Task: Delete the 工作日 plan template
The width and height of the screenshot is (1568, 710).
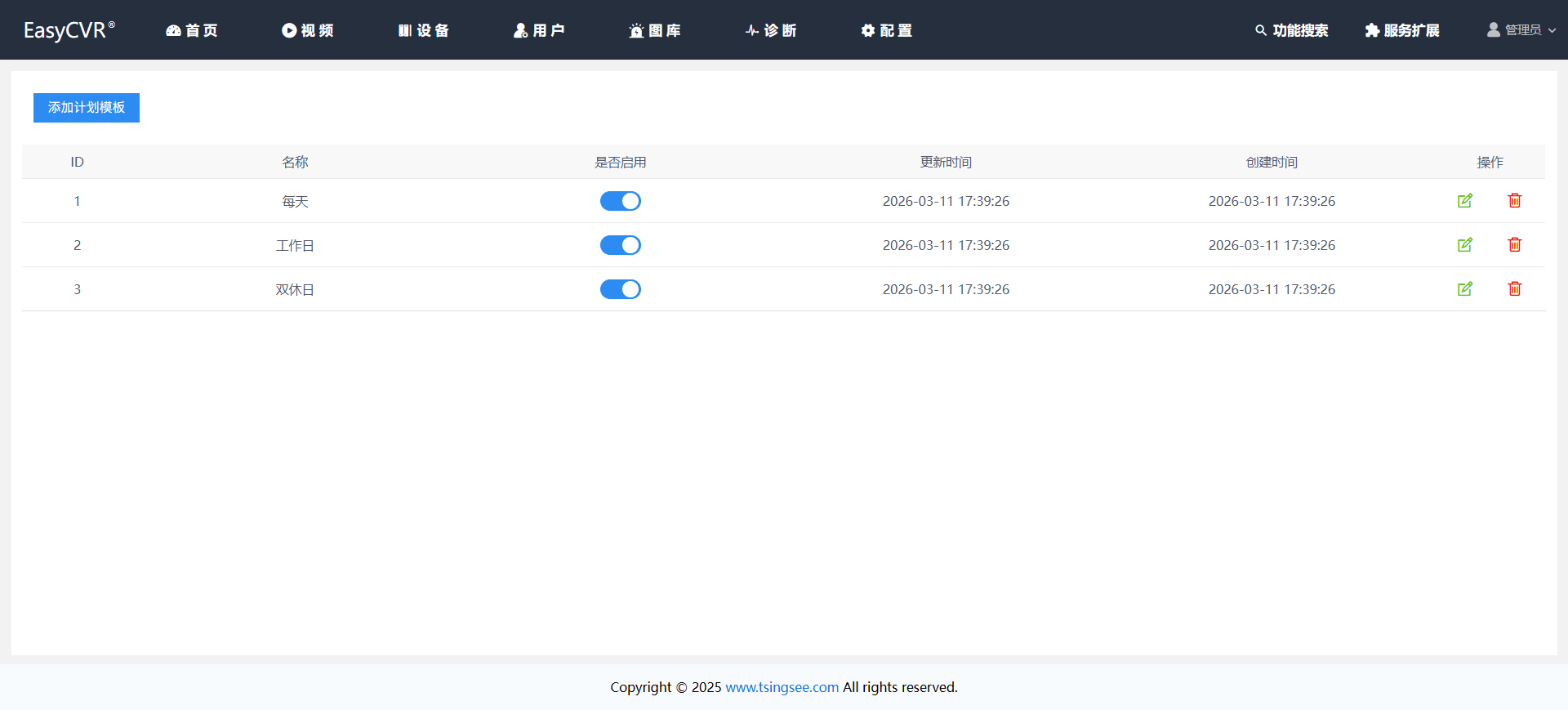Action: [x=1514, y=245]
